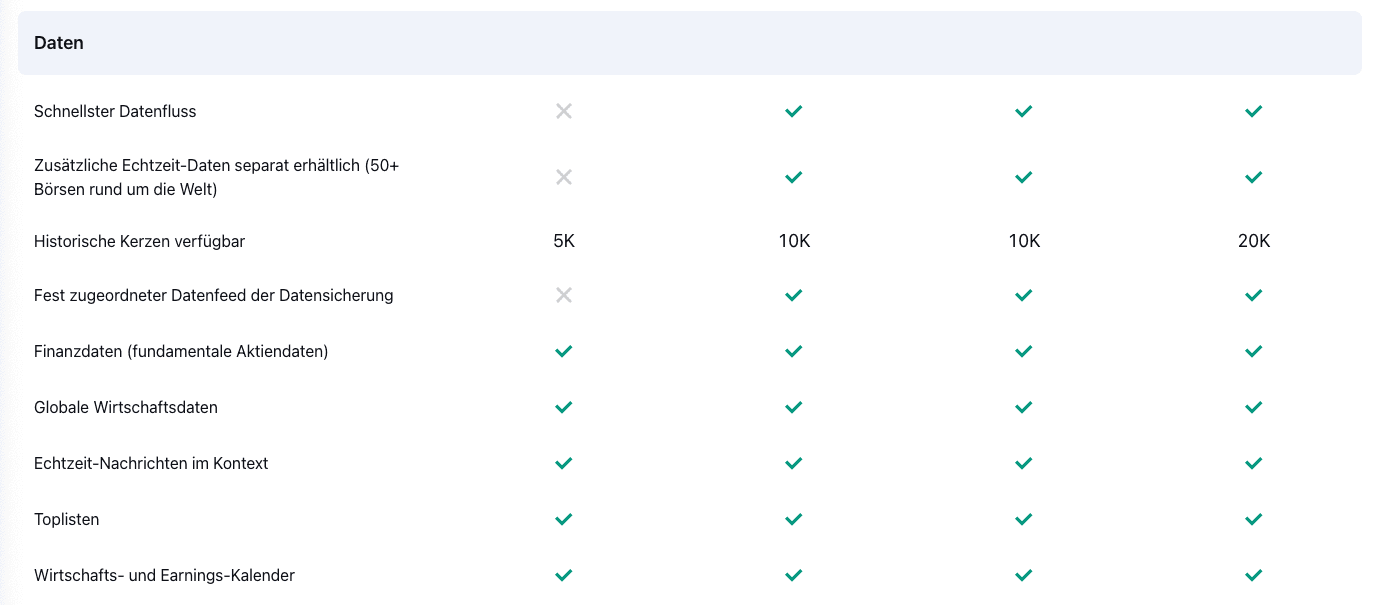
Task: Click gray X in Zusätzliche Echtzeit-Daten row
Action: coord(564,177)
